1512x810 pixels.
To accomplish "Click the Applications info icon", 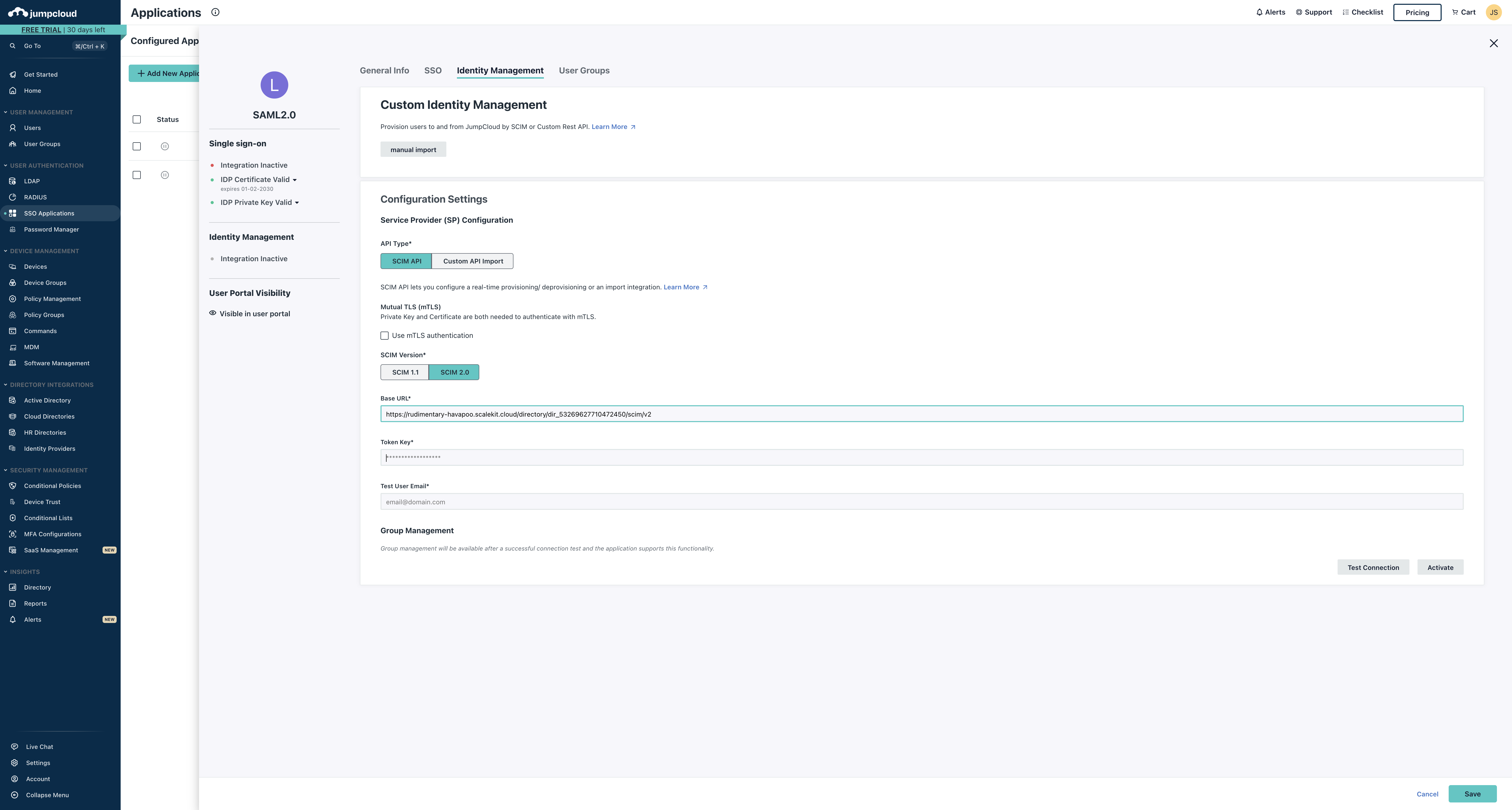I will tap(215, 12).
